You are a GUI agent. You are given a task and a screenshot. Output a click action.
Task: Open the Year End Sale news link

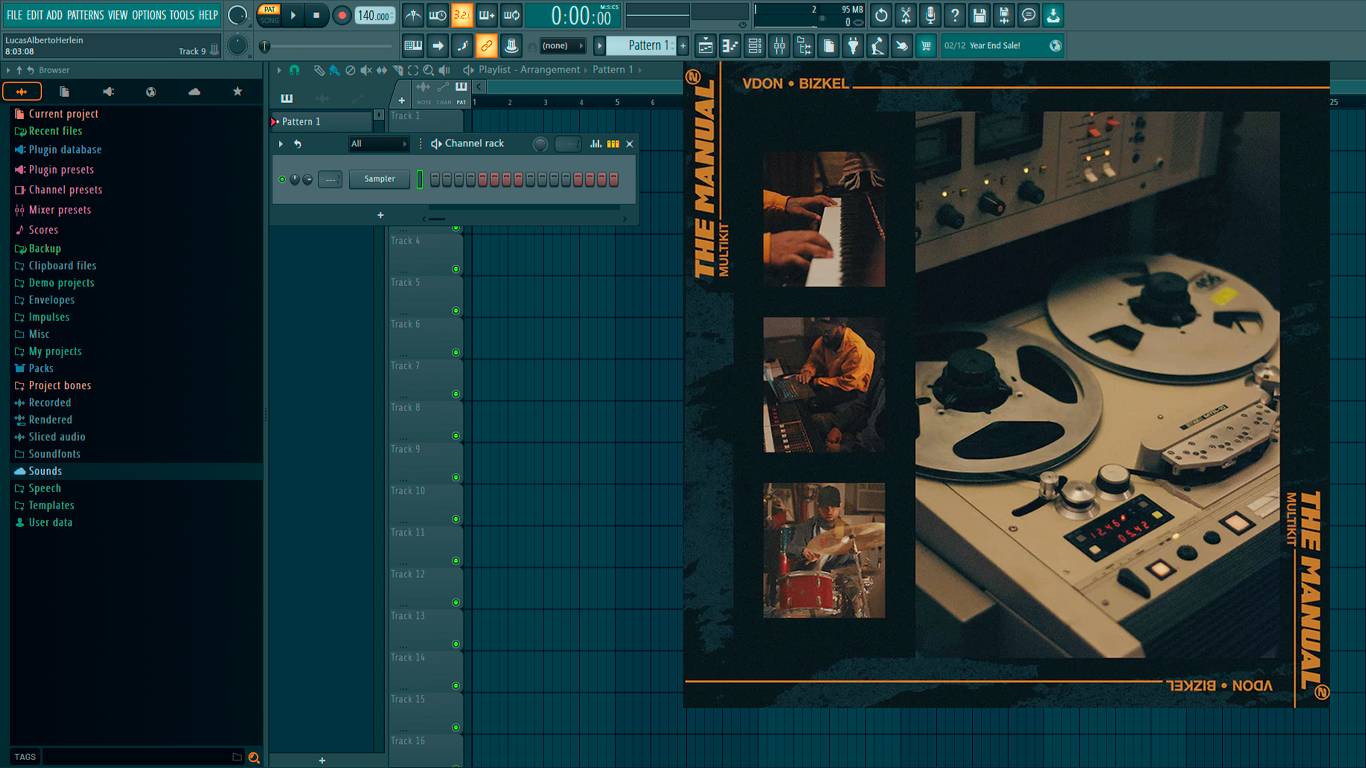pyautogui.click(x=1002, y=45)
